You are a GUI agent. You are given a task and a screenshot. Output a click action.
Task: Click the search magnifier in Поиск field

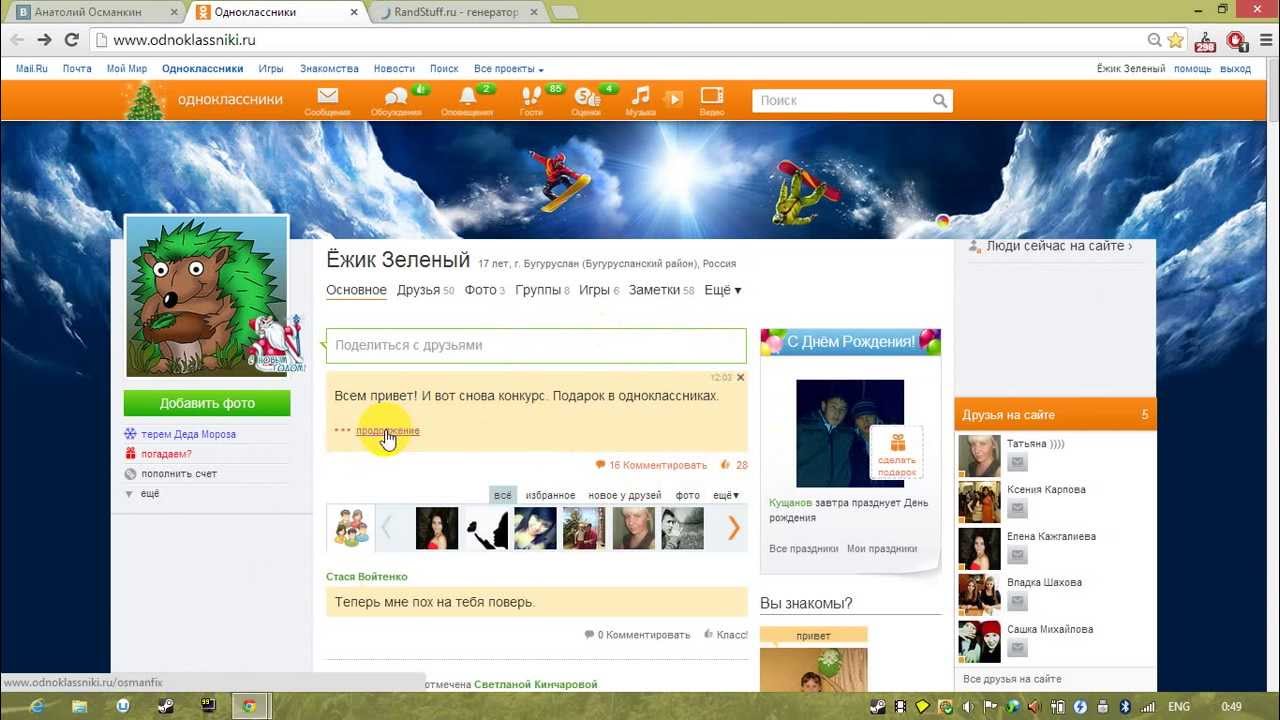(940, 100)
